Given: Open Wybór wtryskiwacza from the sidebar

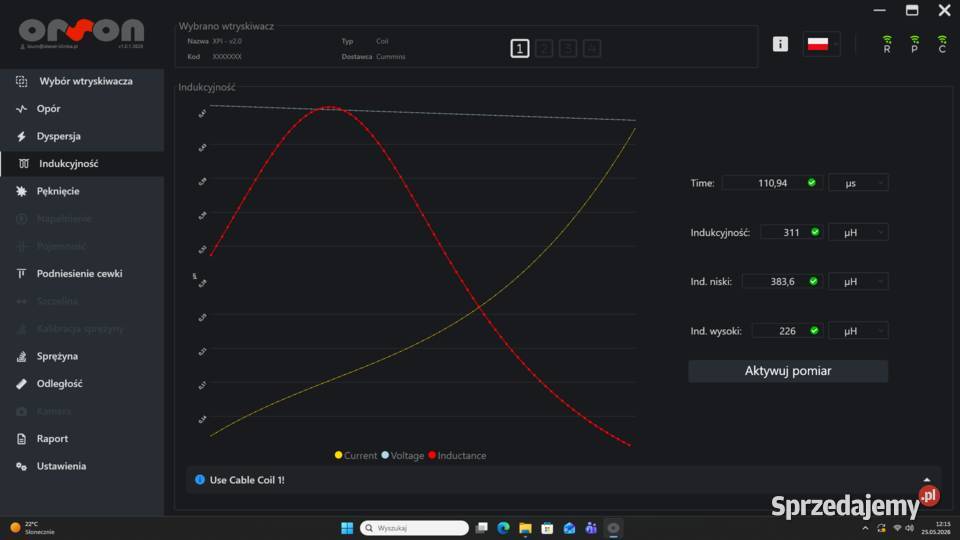Looking at the screenshot, I should pos(82,81).
